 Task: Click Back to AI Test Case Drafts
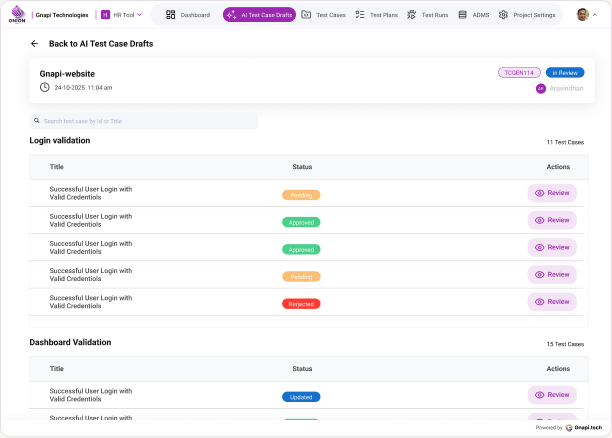tap(101, 44)
